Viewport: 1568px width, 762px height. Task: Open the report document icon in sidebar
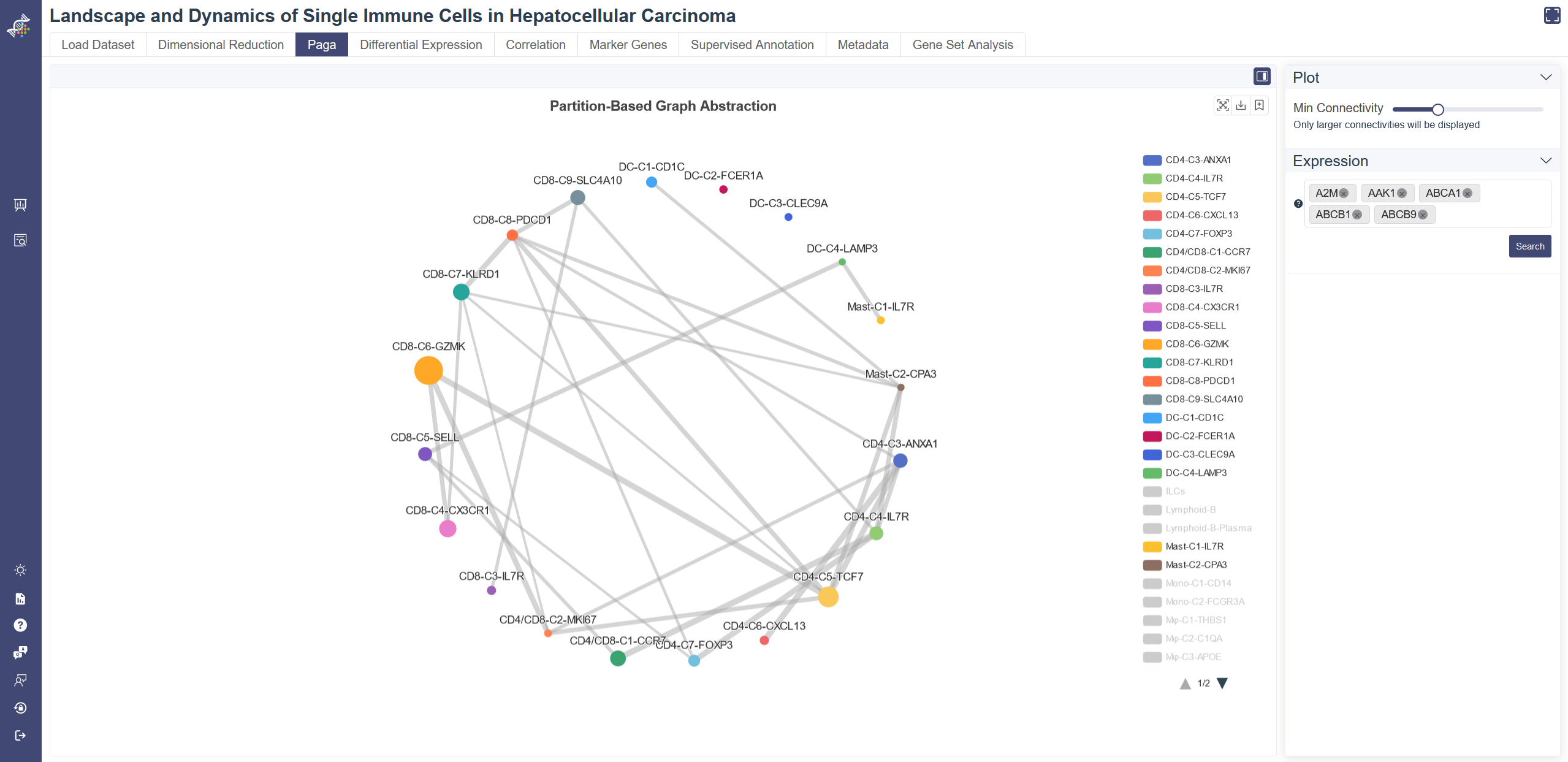coord(20,598)
